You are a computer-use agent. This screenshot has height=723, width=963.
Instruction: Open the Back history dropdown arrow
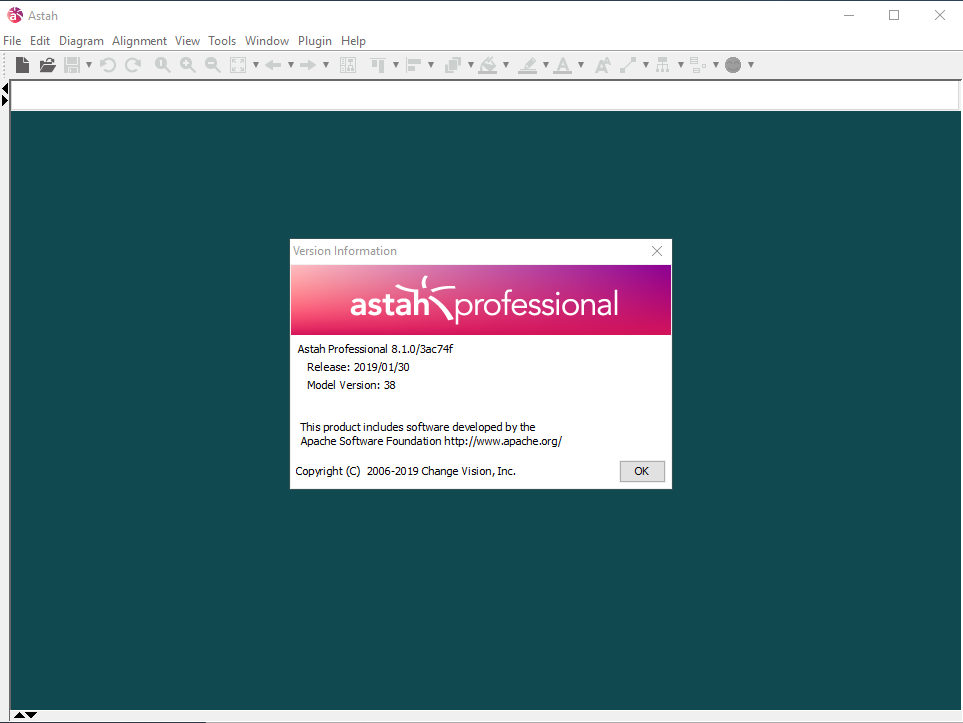[291, 64]
